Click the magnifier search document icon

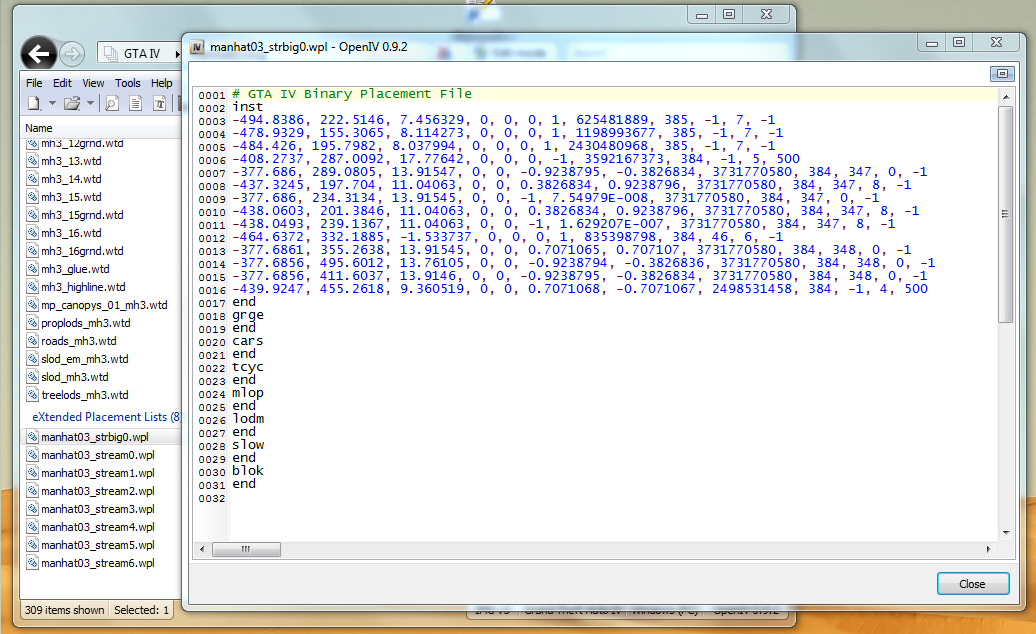click(x=111, y=103)
